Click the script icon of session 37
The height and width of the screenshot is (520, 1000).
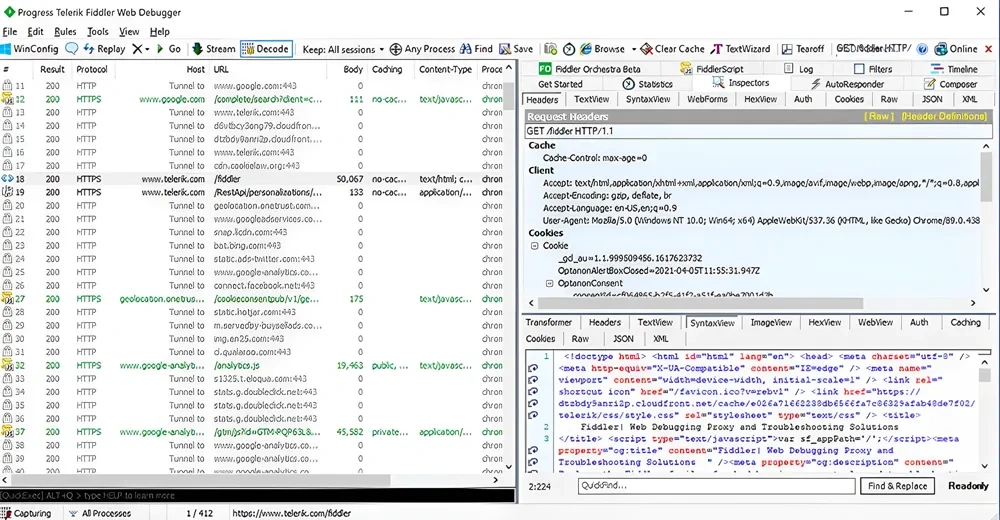coord(7,432)
